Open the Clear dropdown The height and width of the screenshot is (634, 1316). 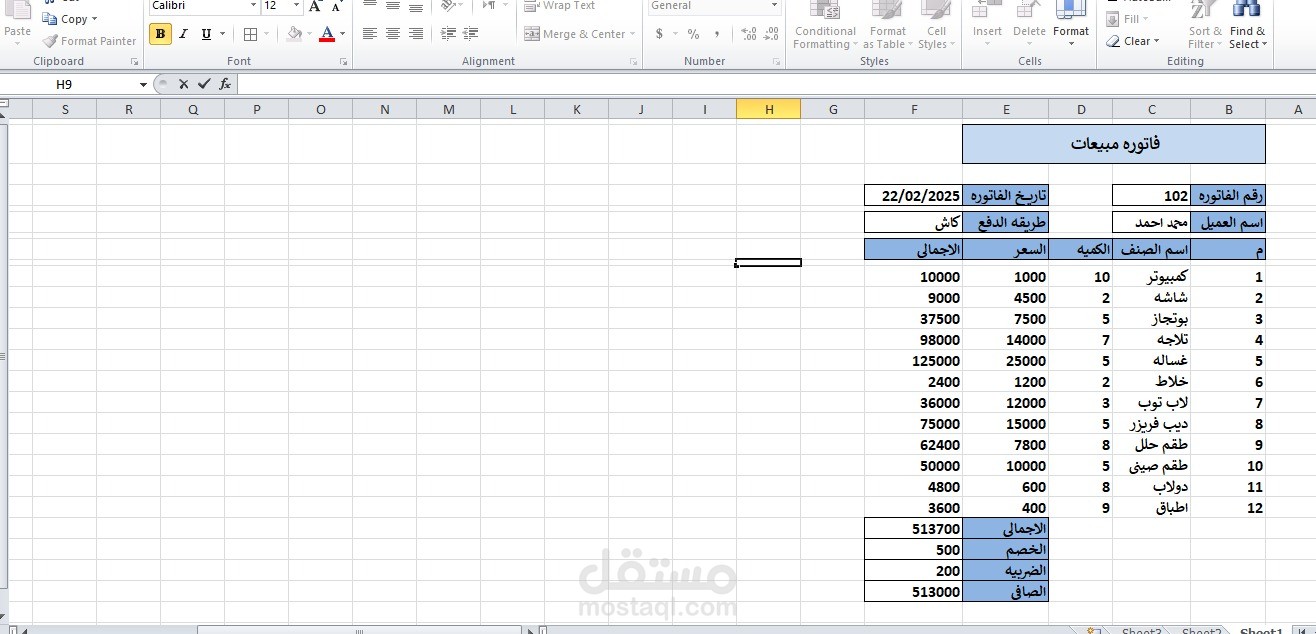click(x=1134, y=41)
